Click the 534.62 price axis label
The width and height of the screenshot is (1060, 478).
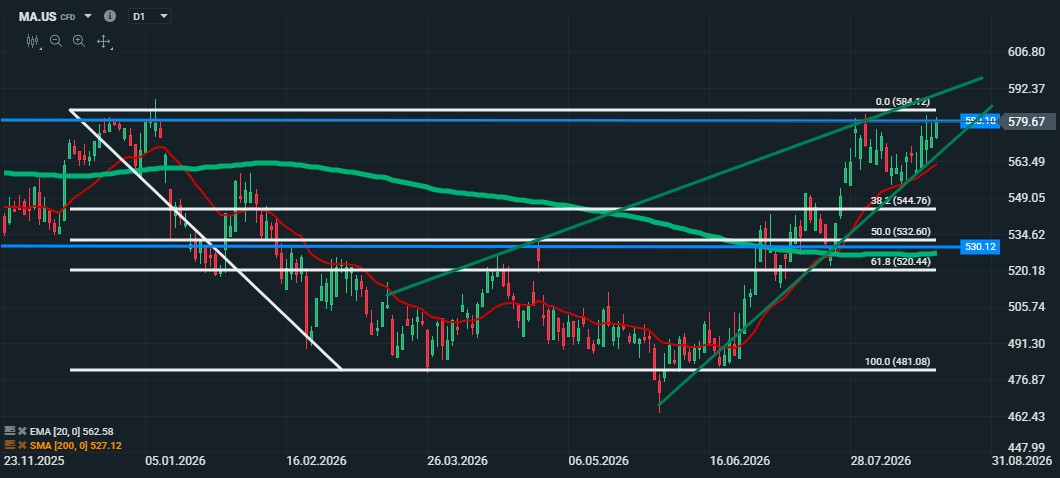(1026, 235)
